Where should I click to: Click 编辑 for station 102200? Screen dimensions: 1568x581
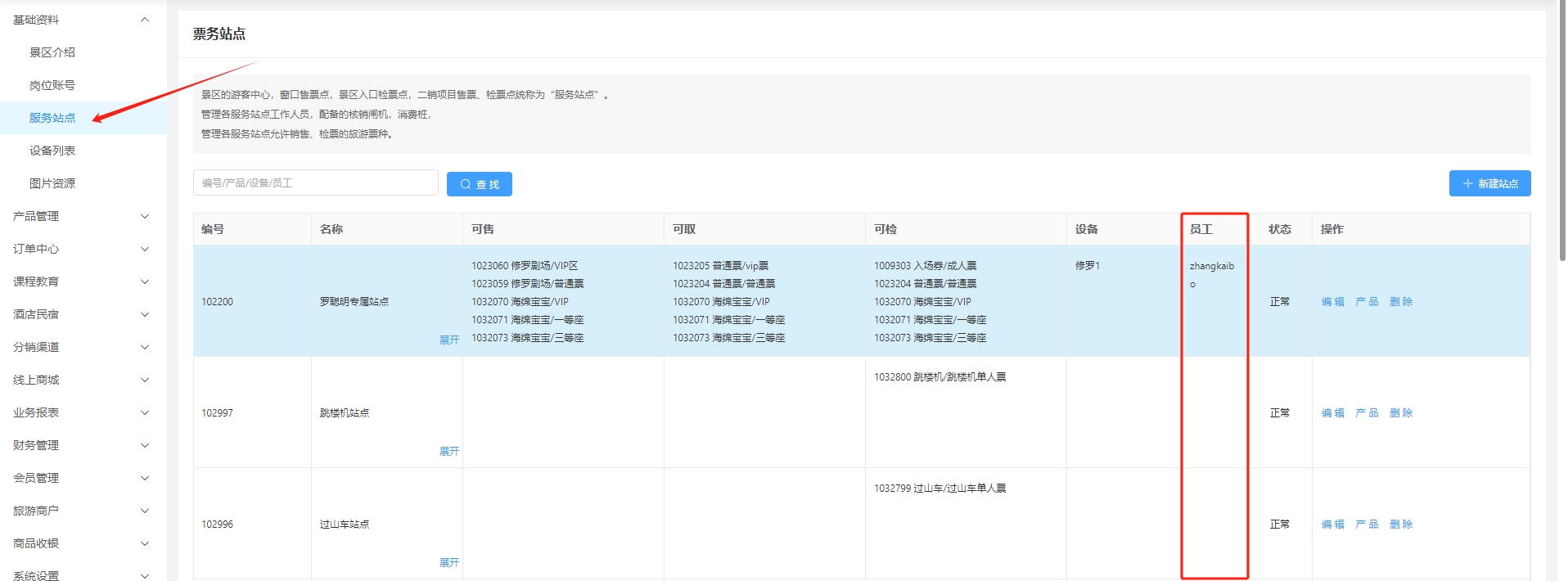coord(1332,302)
